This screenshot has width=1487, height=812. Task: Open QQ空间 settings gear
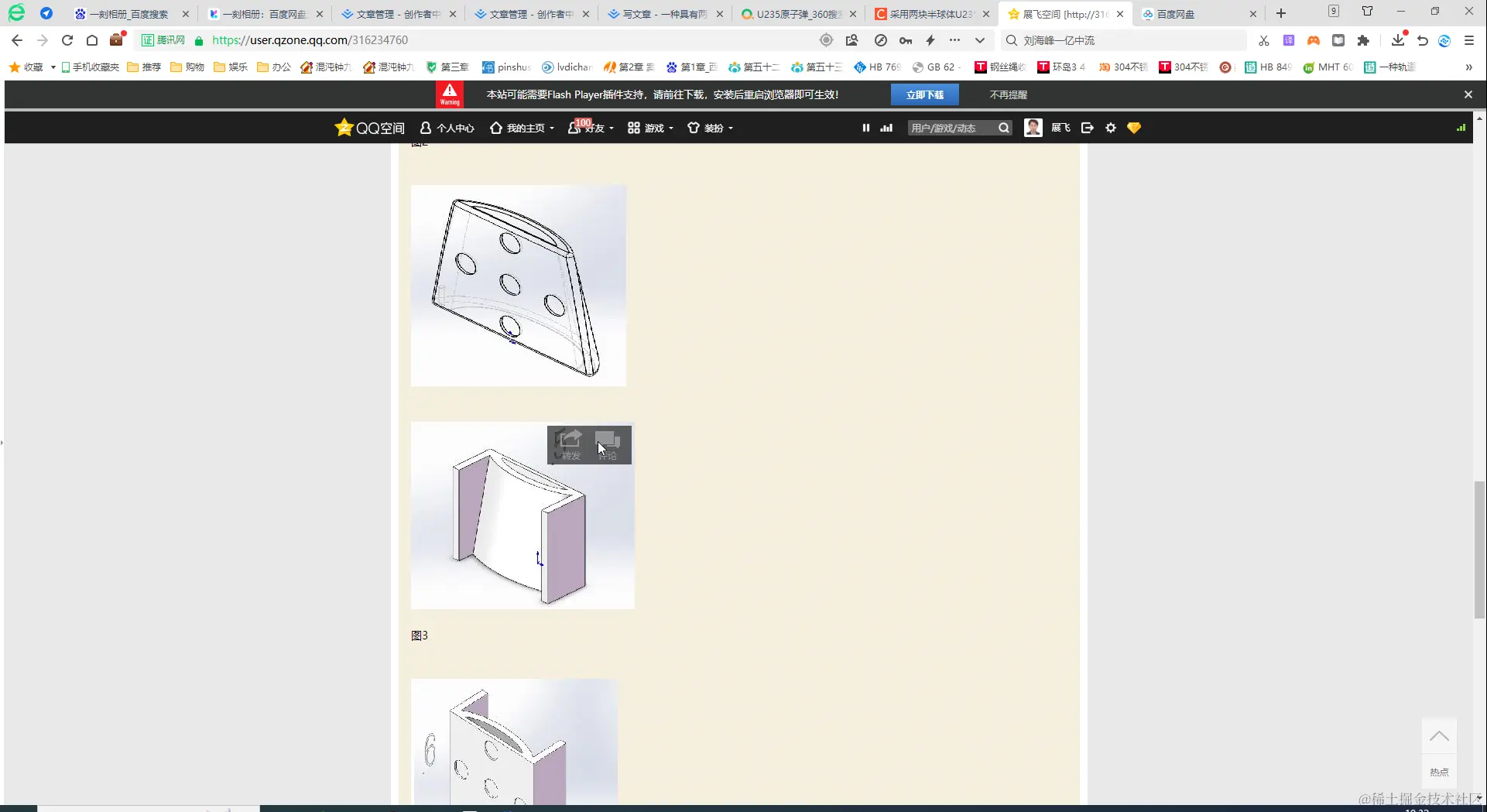[x=1111, y=128]
